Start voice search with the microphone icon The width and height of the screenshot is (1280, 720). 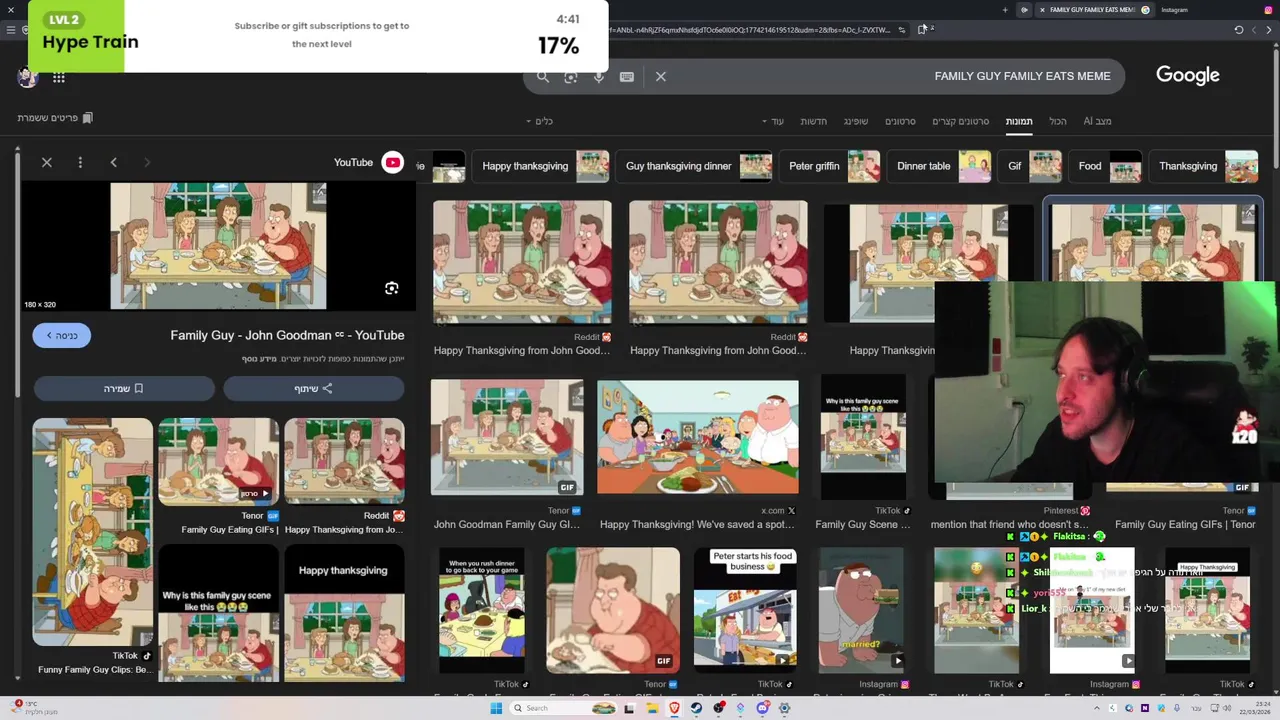599,76
